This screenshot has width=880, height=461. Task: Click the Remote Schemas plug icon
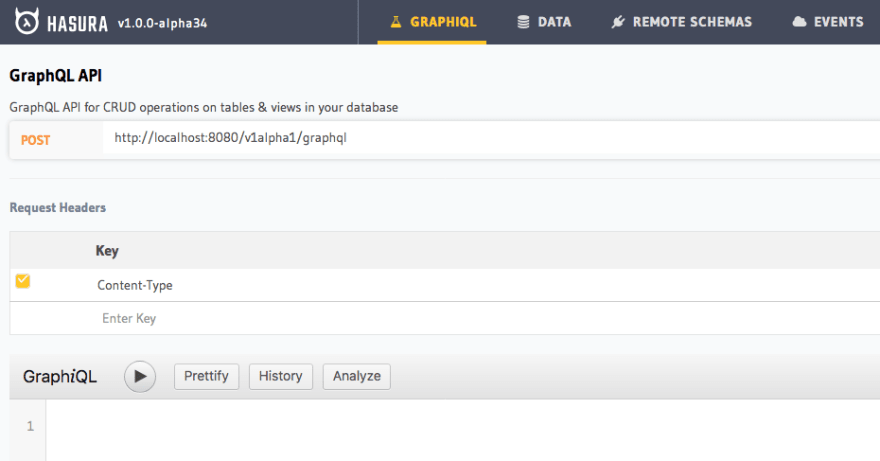pyautogui.click(x=618, y=22)
